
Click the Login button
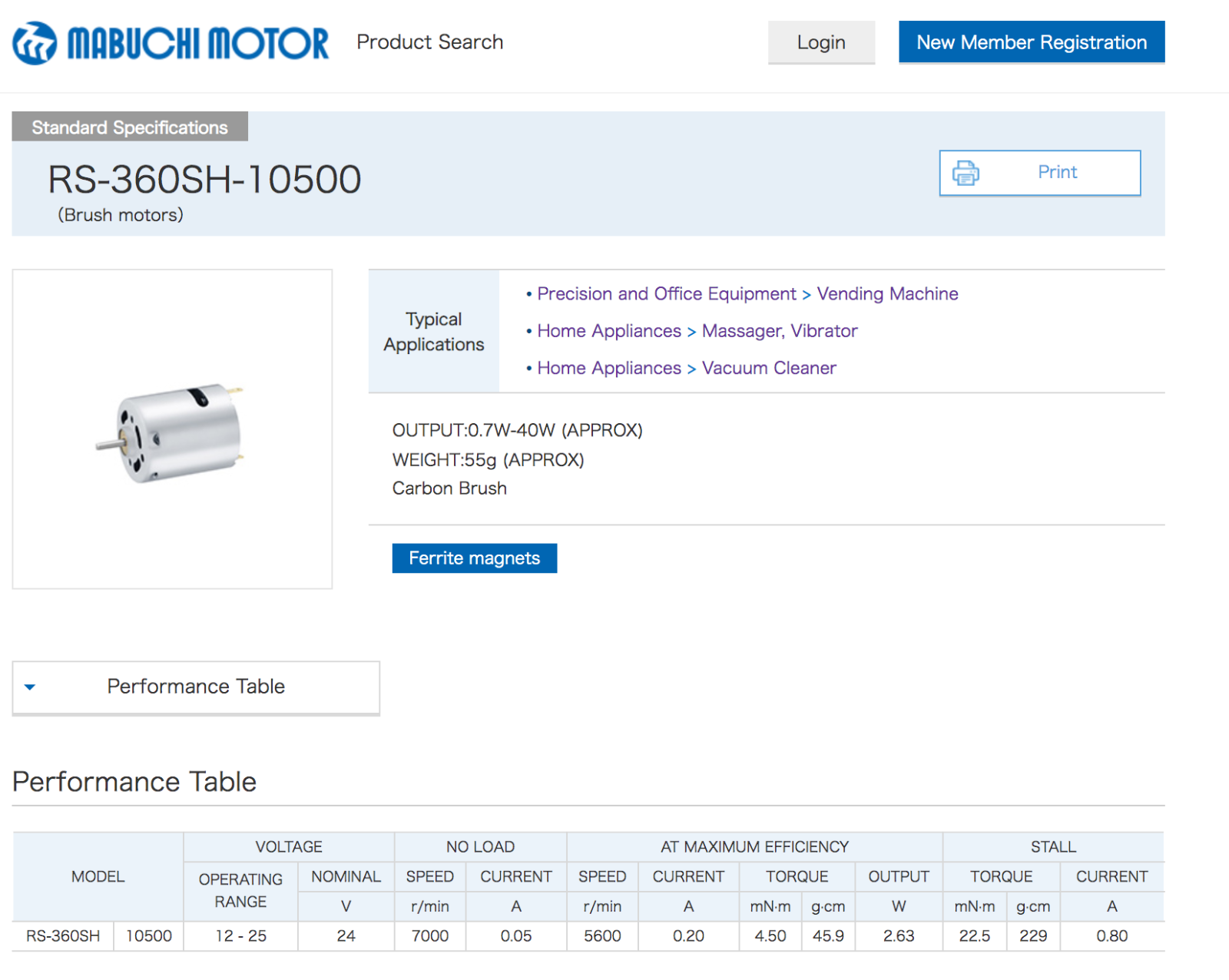pos(821,42)
